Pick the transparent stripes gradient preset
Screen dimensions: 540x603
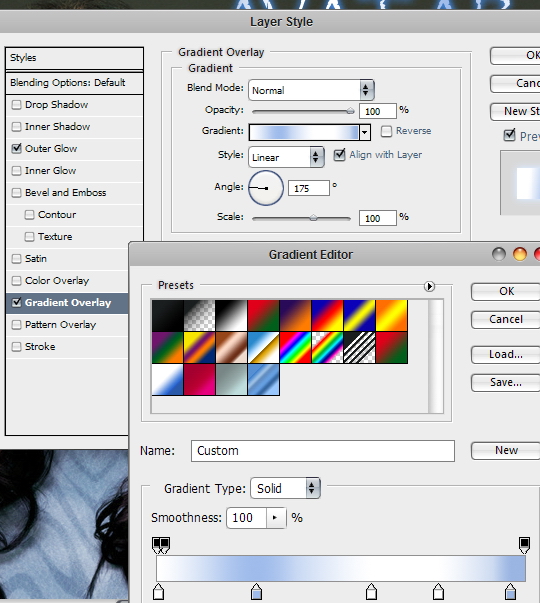pyautogui.click(x=359, y=348)
